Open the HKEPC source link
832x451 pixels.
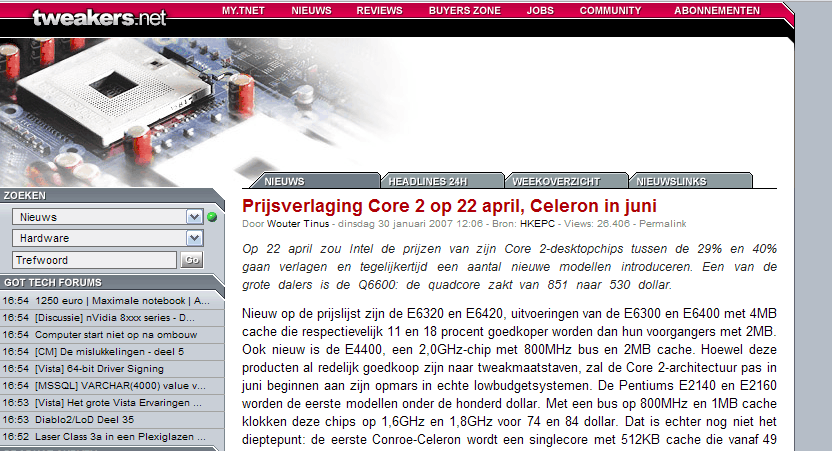[537, 224]
